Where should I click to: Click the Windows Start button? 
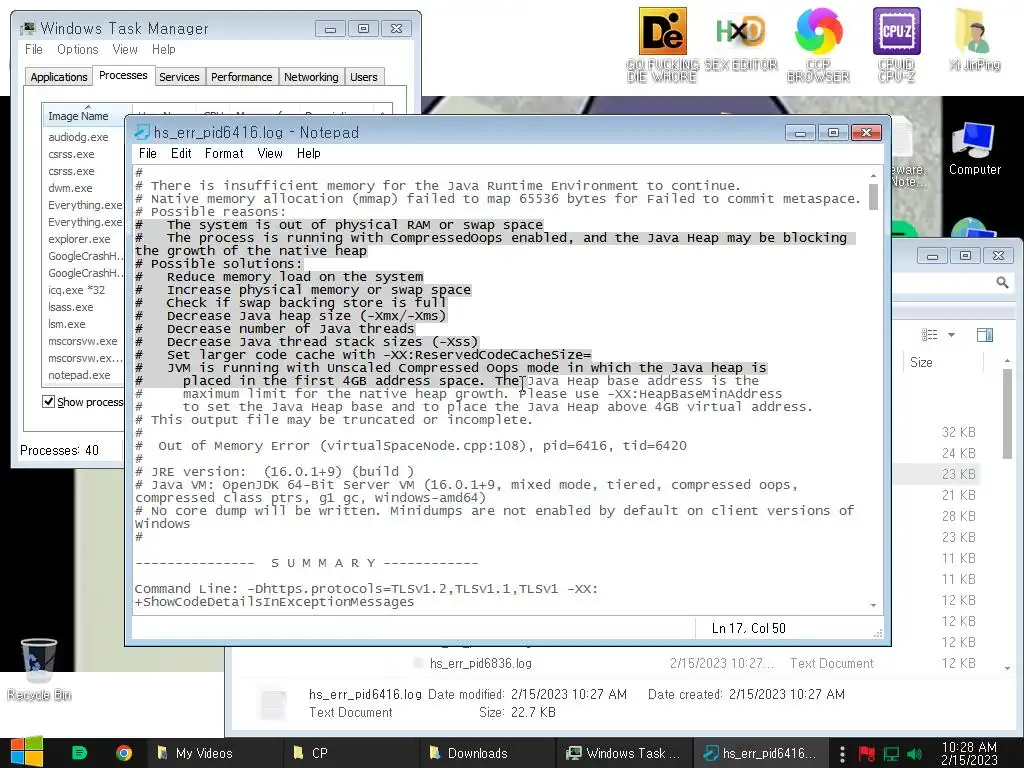[x=27, y=752]
